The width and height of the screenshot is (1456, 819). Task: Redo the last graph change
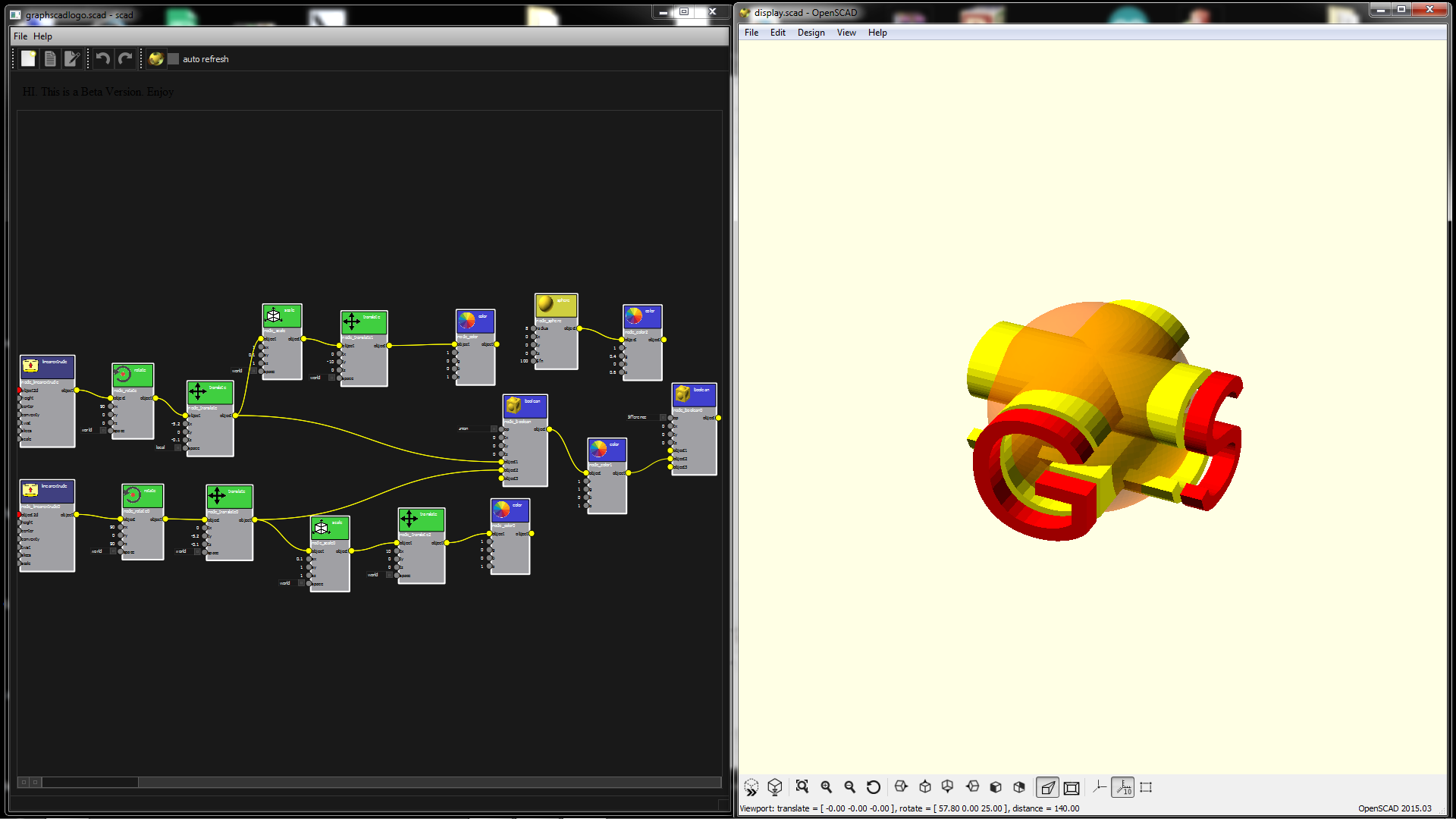coord(125,58)
